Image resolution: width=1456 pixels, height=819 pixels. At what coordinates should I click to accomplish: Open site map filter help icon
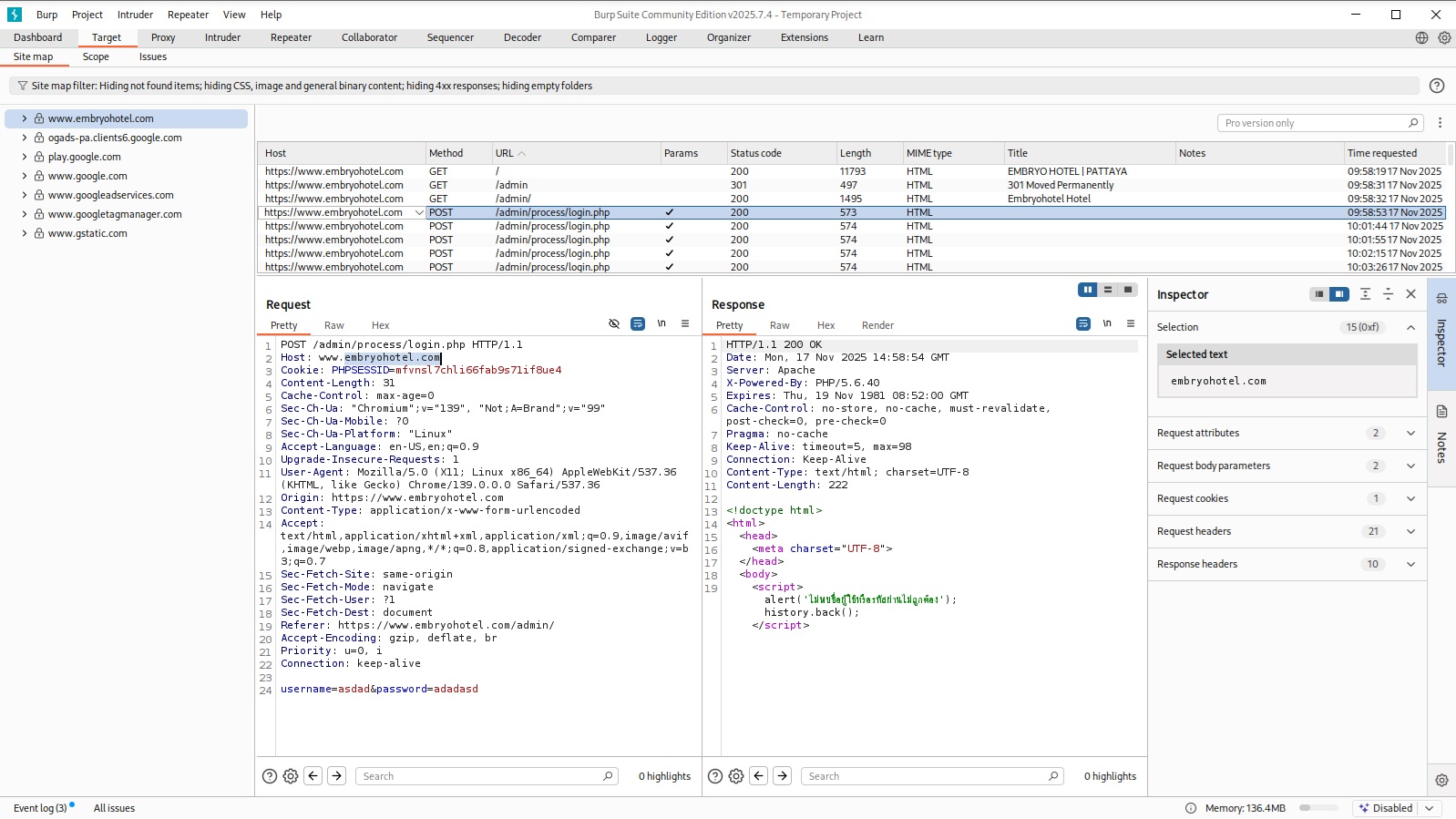[1437, 86]
